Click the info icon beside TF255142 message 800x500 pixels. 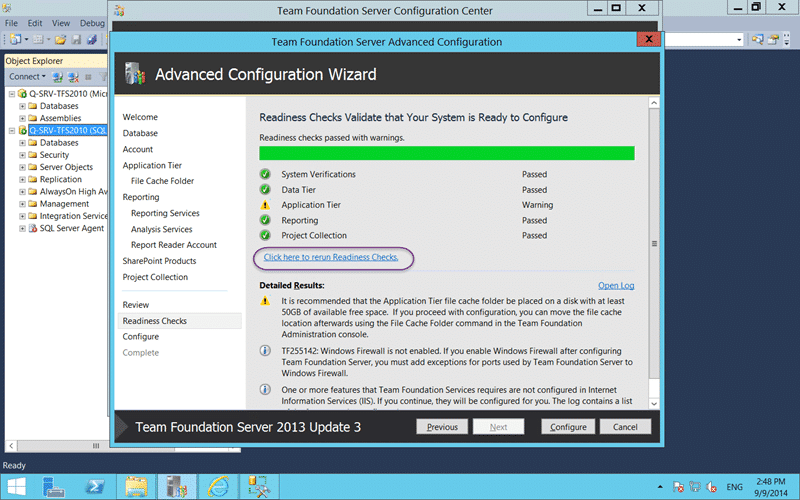pos(265,351)
